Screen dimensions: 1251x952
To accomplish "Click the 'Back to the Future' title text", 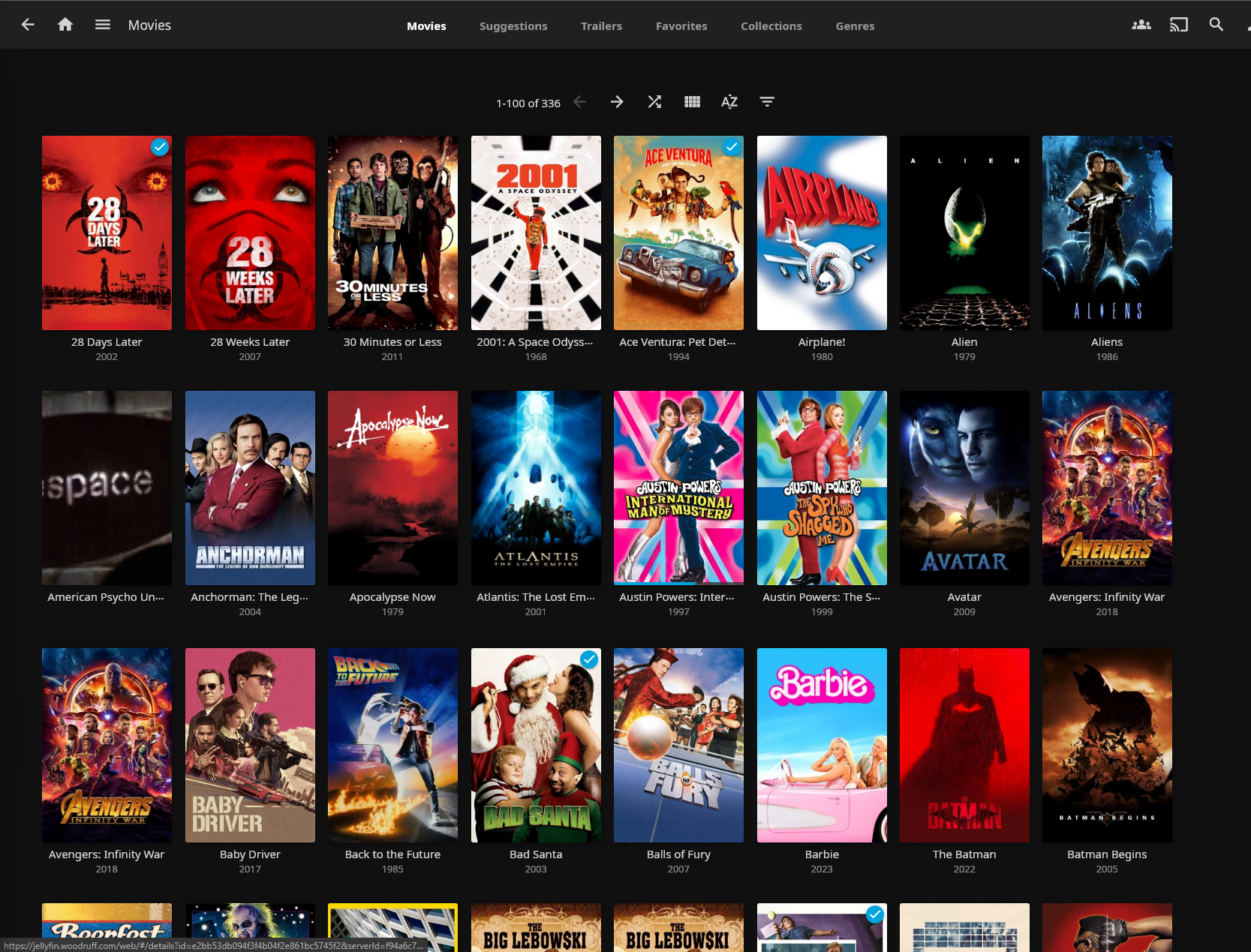I will pyautogui.click(x=392, y=854).
